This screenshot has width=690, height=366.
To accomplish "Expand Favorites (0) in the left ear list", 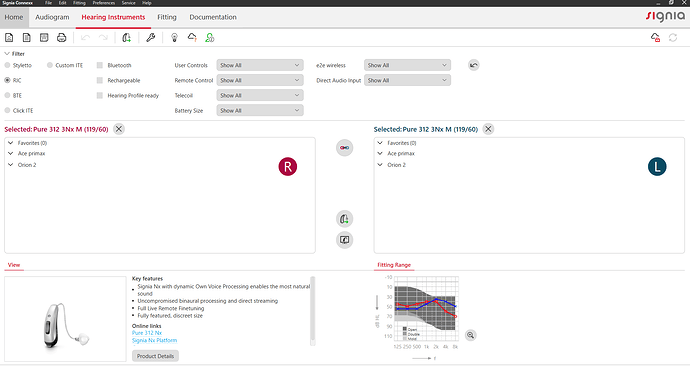I will coord(380,143).
